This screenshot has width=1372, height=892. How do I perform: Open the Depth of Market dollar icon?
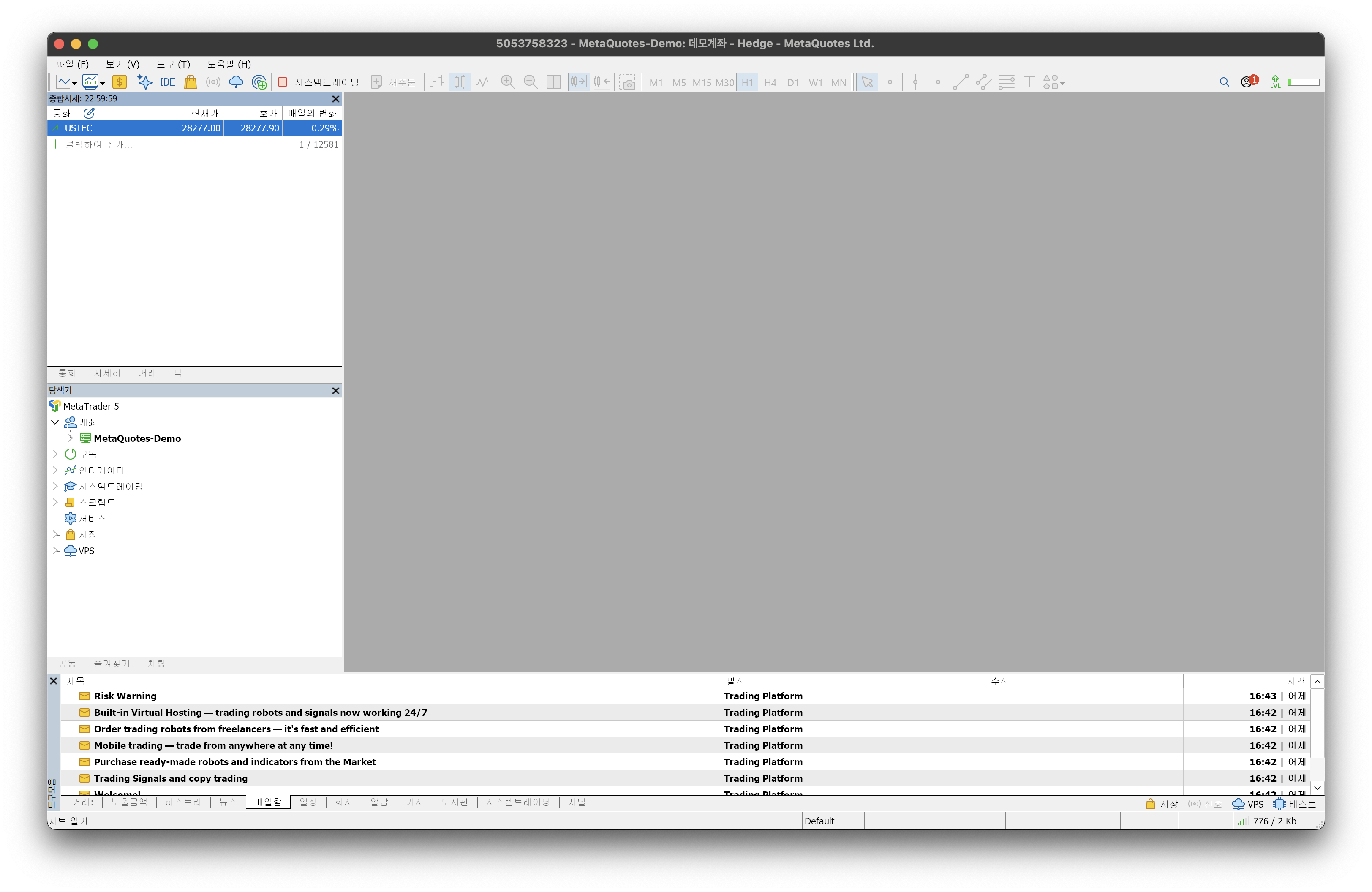click(119, 82)
